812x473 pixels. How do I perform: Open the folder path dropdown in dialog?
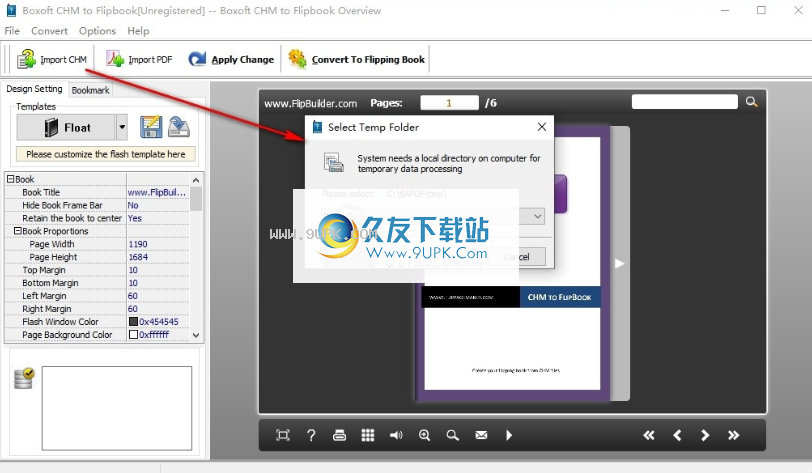coord(538,216)
